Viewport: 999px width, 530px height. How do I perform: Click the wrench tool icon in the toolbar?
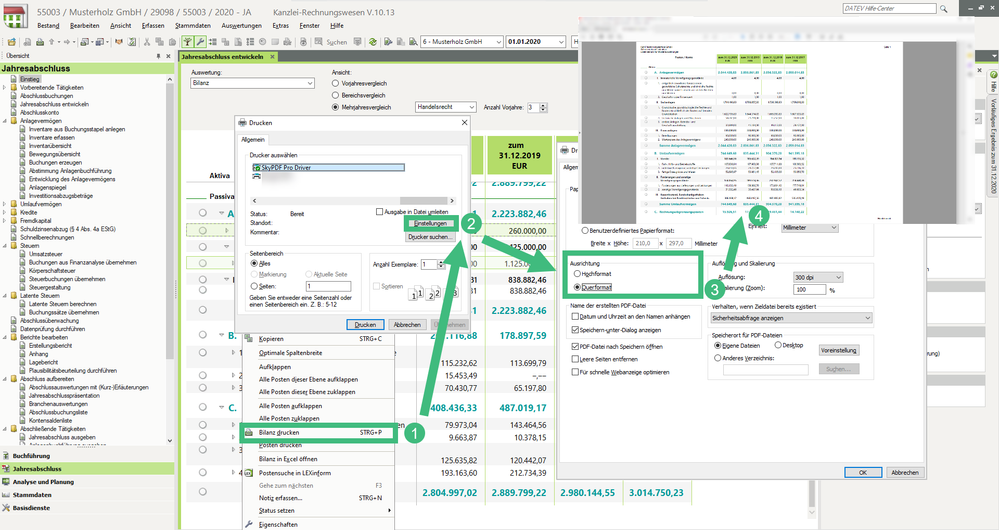click(200, 41)
